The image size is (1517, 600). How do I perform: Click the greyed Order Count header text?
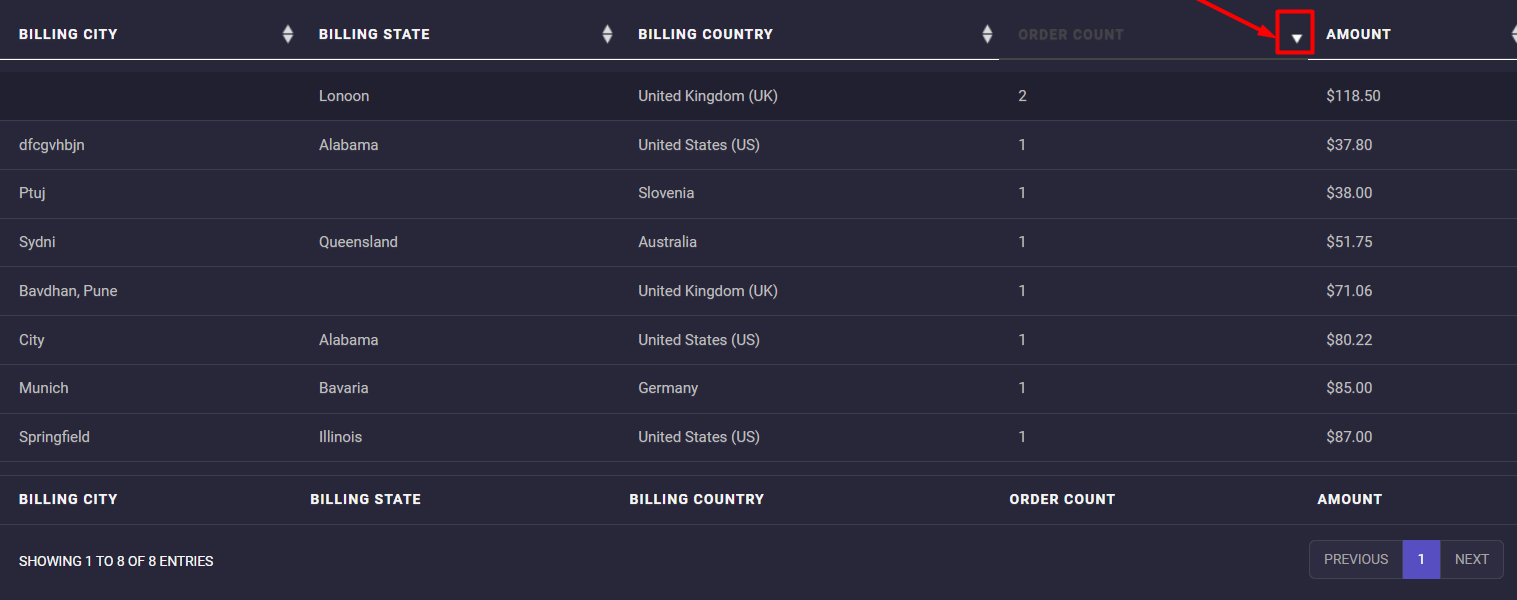pyautogui.click(x=1071, y=34)
